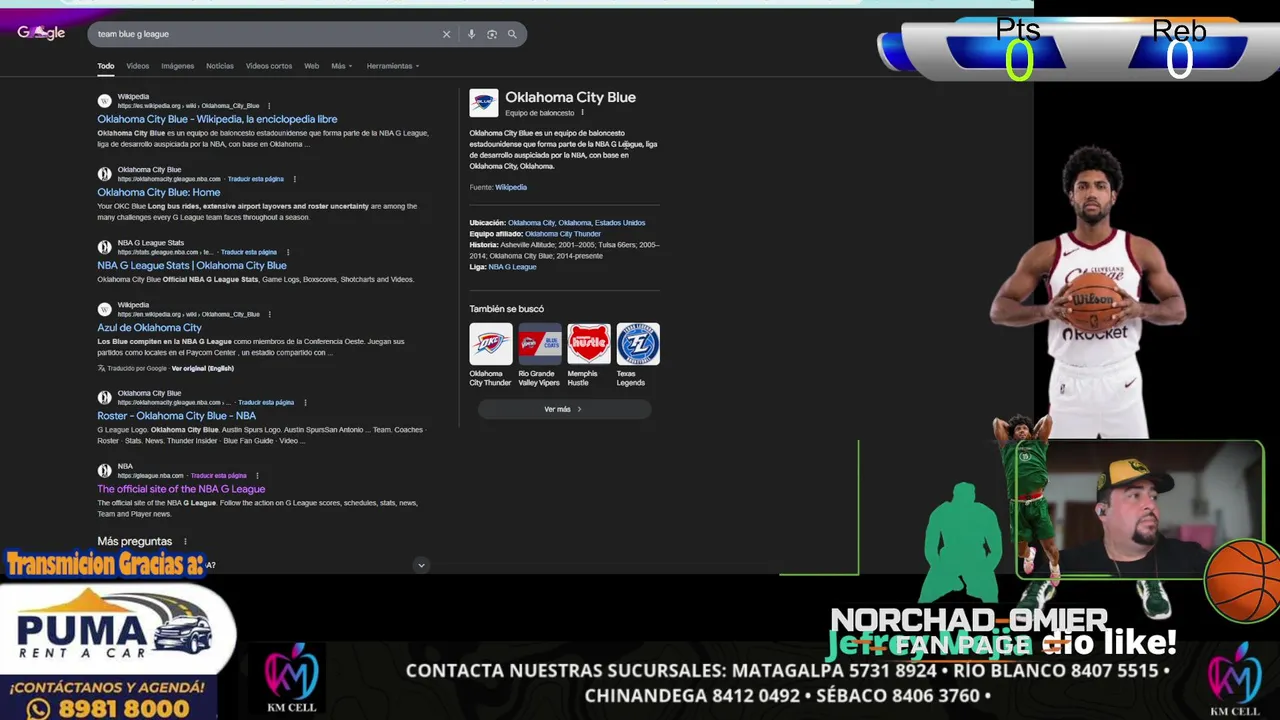The height and width of the screenshot is (720, 1280).
Task: Click favicon of 'Azul de Oklahoma City' result
Action: point(104,309)
